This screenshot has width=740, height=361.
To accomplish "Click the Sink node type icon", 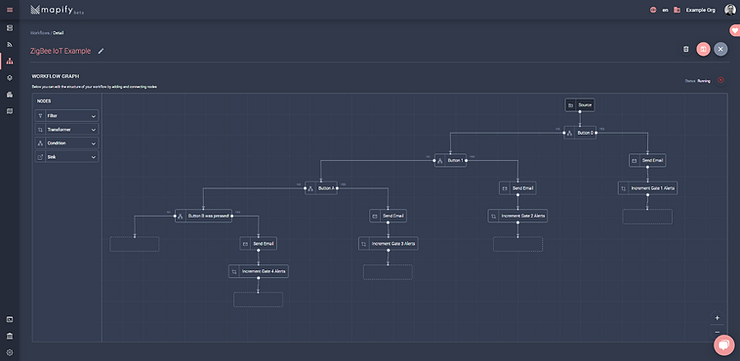I will coord(40,157).
